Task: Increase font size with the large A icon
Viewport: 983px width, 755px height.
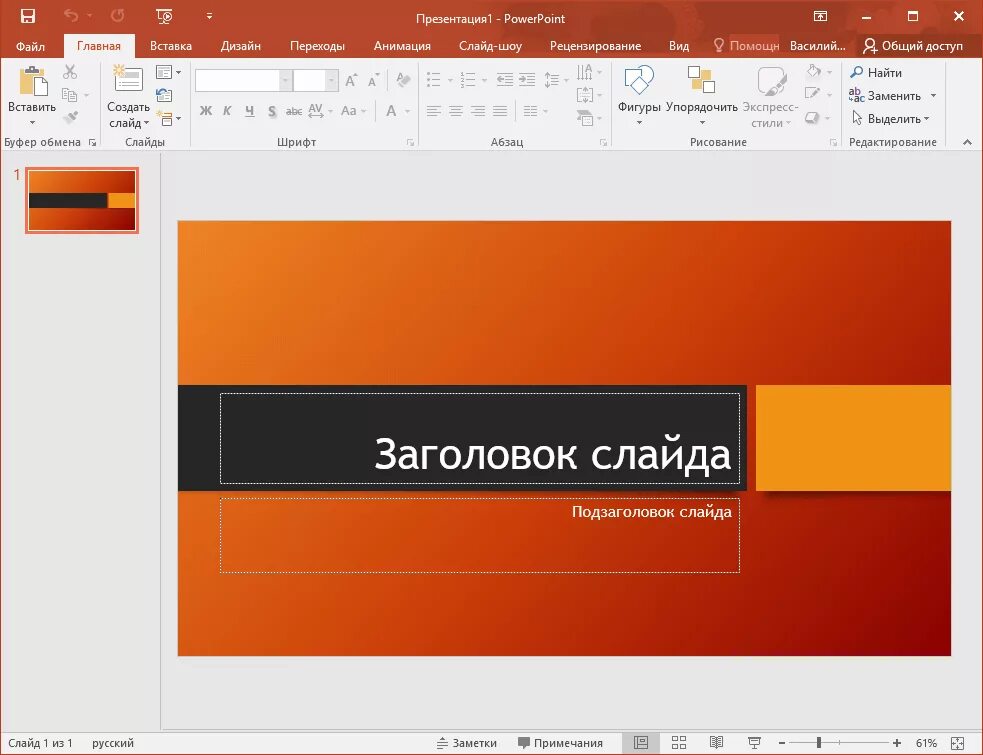Action: pyautogui.click(x=351, y=80)
